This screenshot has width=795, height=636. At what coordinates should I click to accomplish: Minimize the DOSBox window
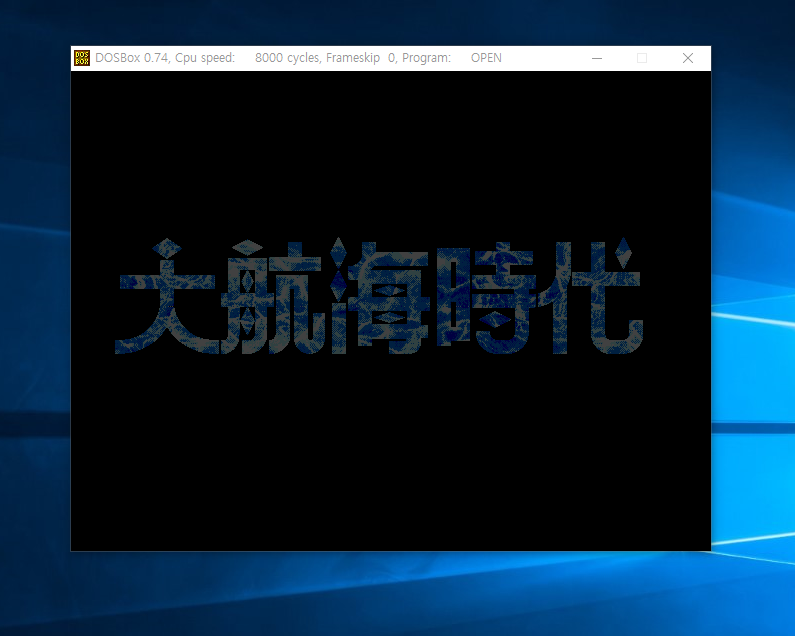pyautogui.click(x=597, y=58)
